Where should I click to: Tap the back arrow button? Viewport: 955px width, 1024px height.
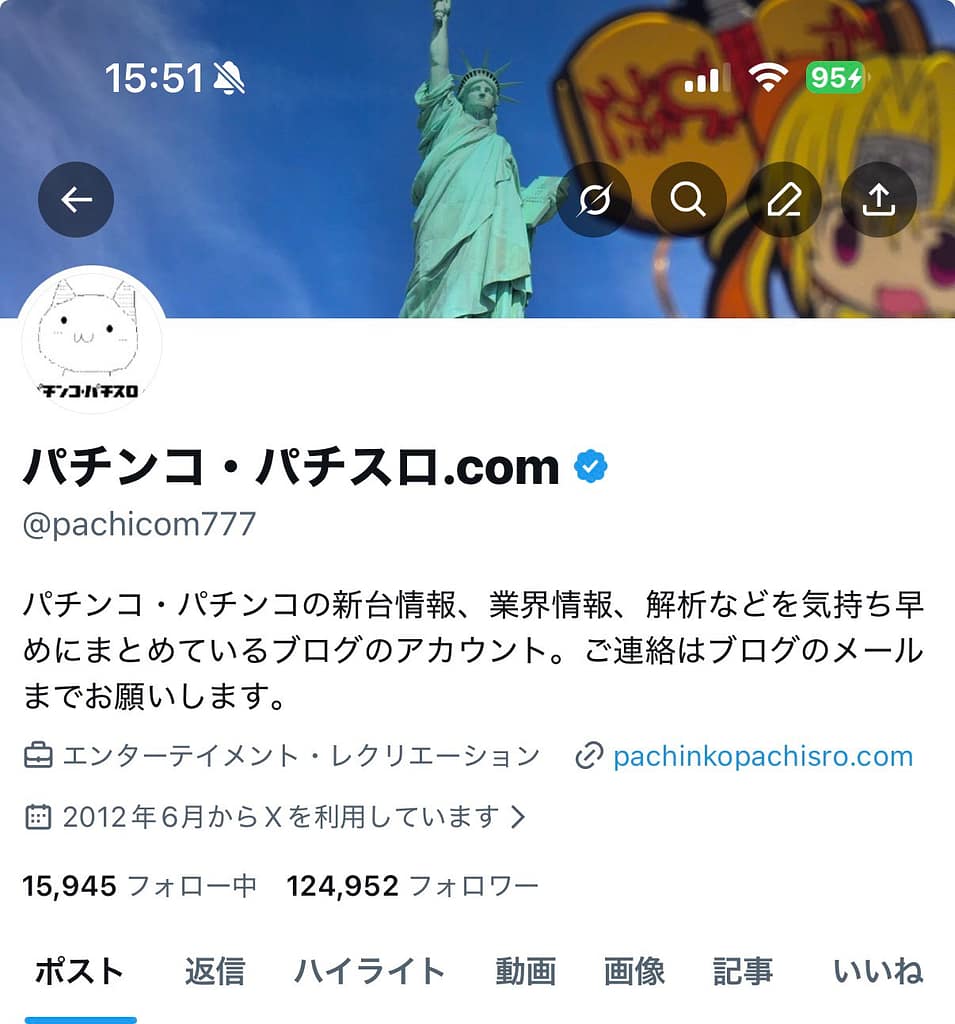pos(76,200)
